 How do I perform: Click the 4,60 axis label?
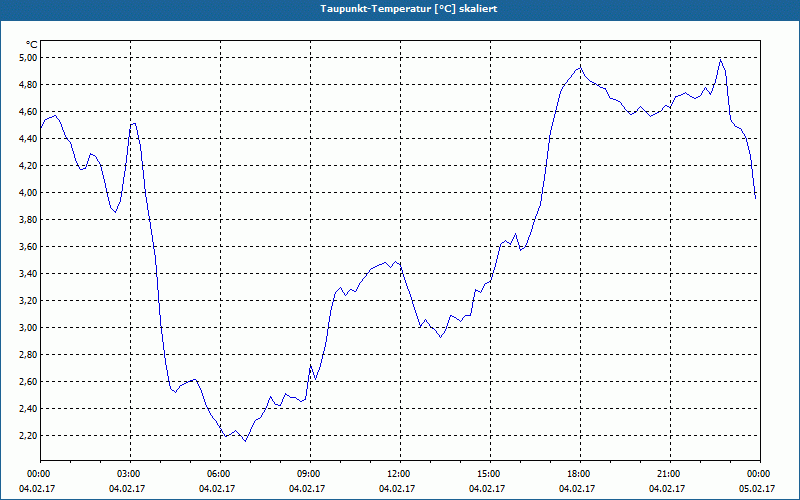tap(28, 112)
